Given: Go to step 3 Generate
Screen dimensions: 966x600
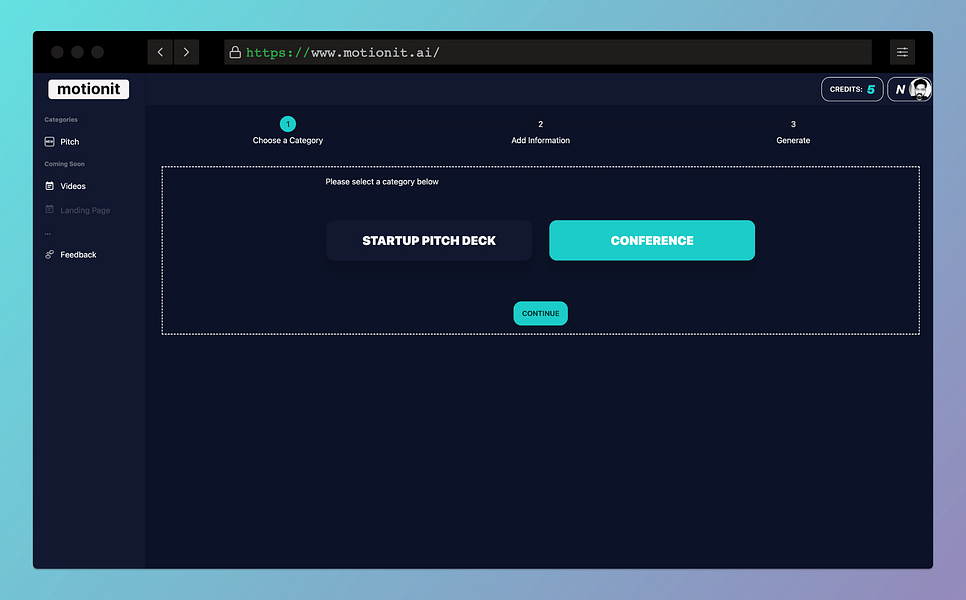Looking at the screenshot, I should tap(793, 132).
